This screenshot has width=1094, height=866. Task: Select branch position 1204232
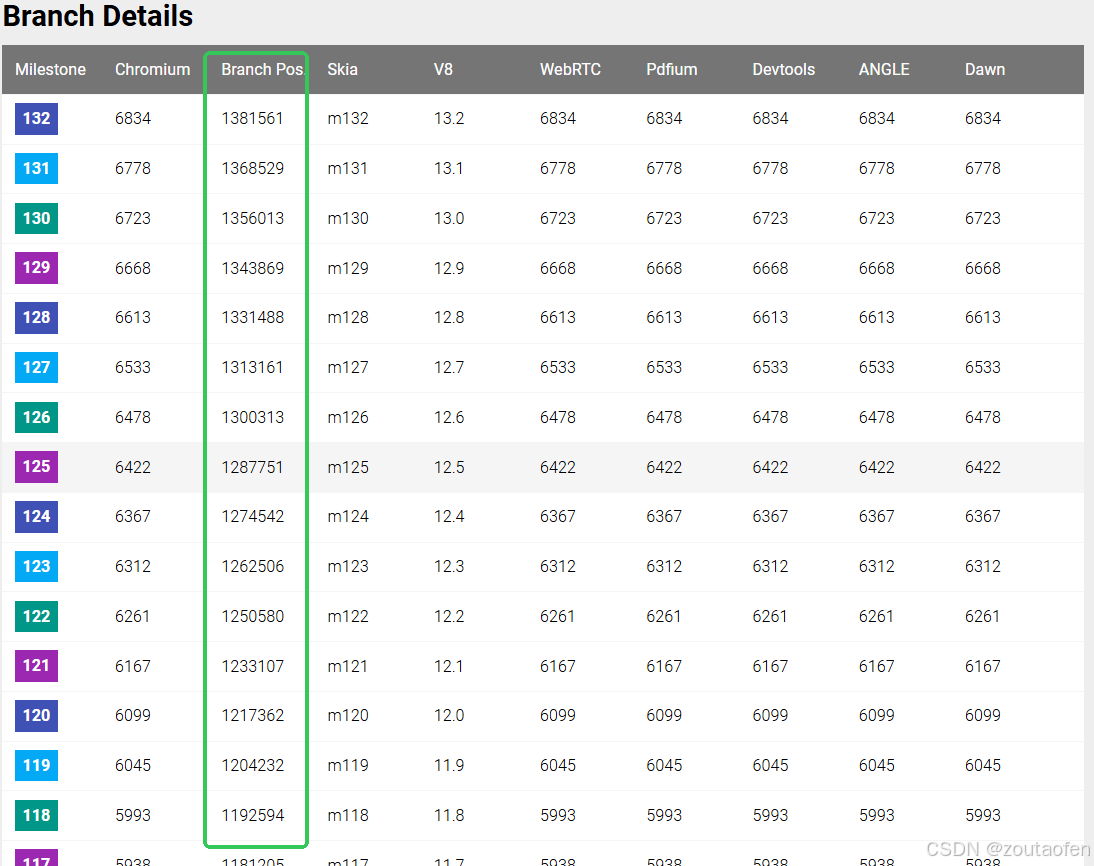click(x=252, y=766)
